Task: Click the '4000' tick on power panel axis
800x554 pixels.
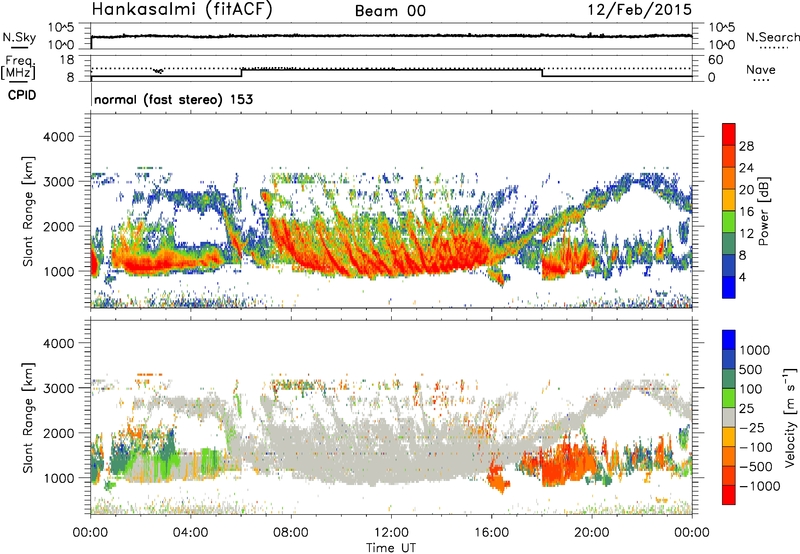Action: (x=58, y=137)
